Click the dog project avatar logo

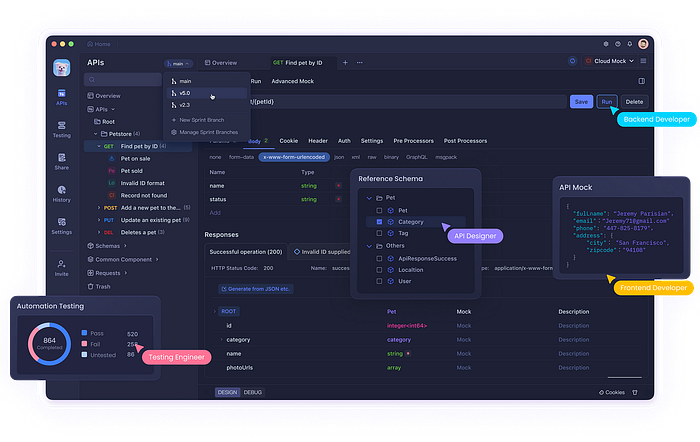62,67
